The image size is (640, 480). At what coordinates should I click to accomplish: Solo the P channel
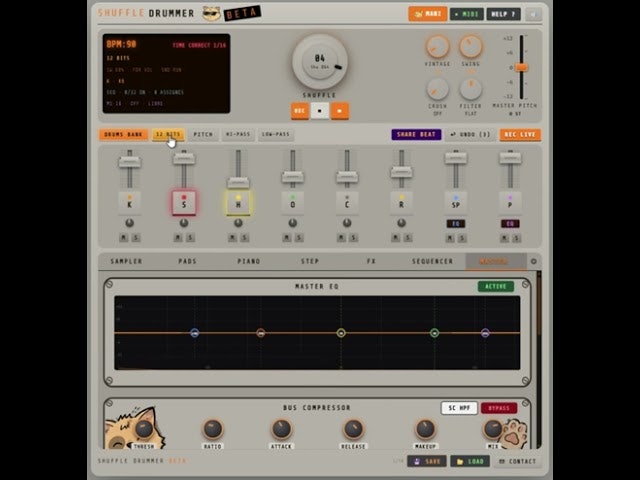[516, 238]
